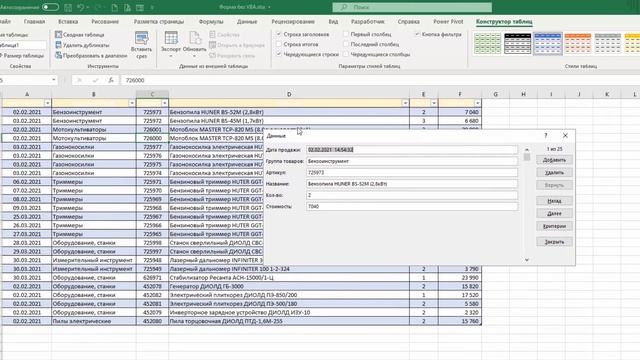Screen dimensions: 640x360
Task: Open the column B header filter dropdown
Action: point(132,103)
